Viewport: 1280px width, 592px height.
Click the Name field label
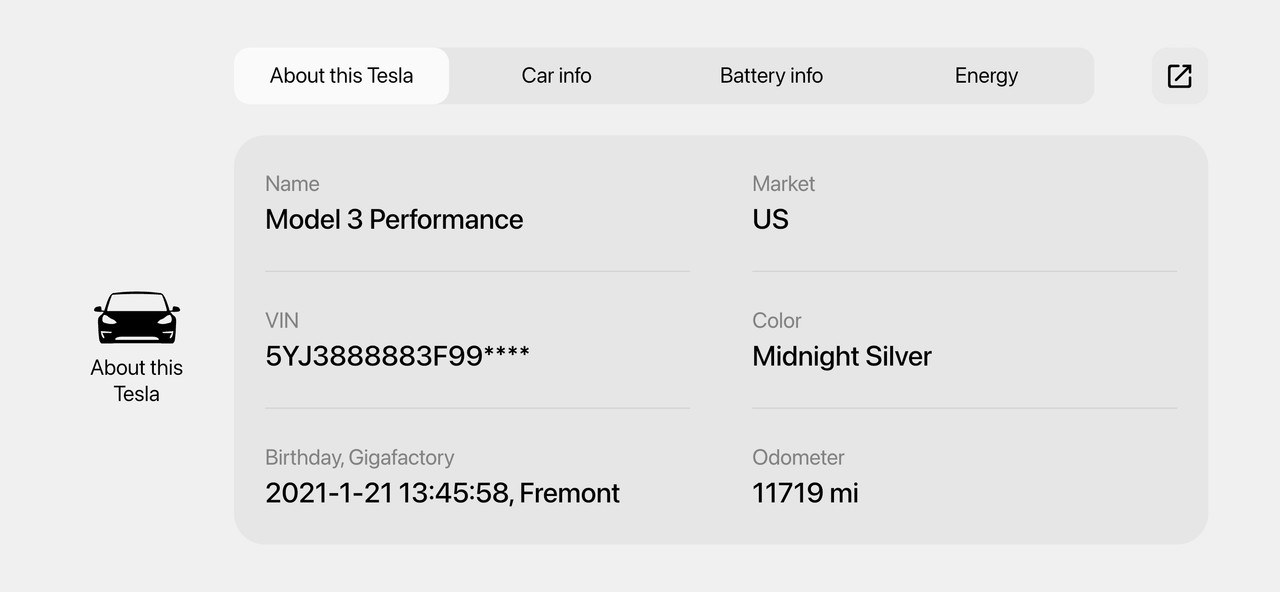(292, 184)
